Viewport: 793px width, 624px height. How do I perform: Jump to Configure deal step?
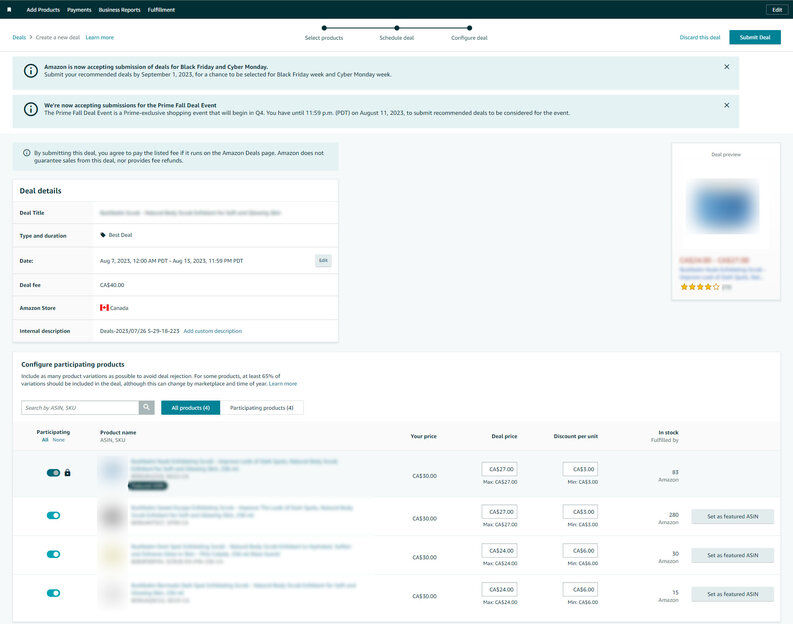tap(469, 33)
